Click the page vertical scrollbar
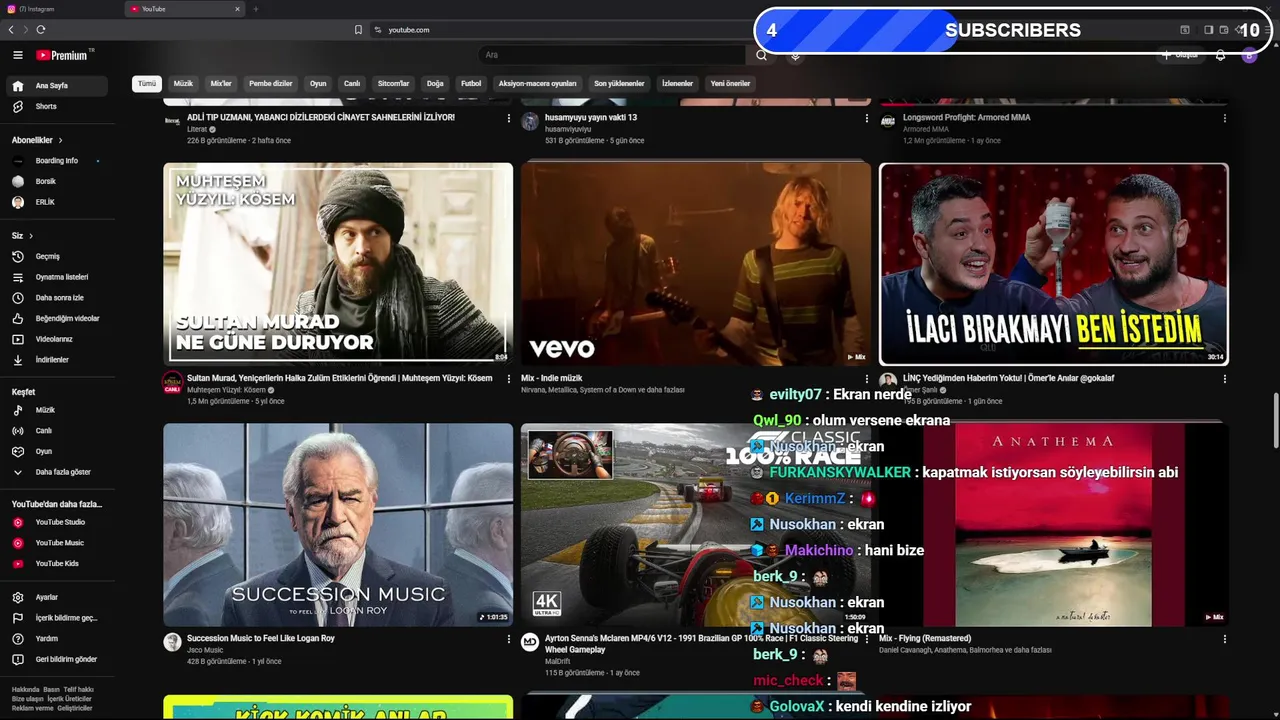This screenshot has width=1280, height=720. coord(1275,422)
